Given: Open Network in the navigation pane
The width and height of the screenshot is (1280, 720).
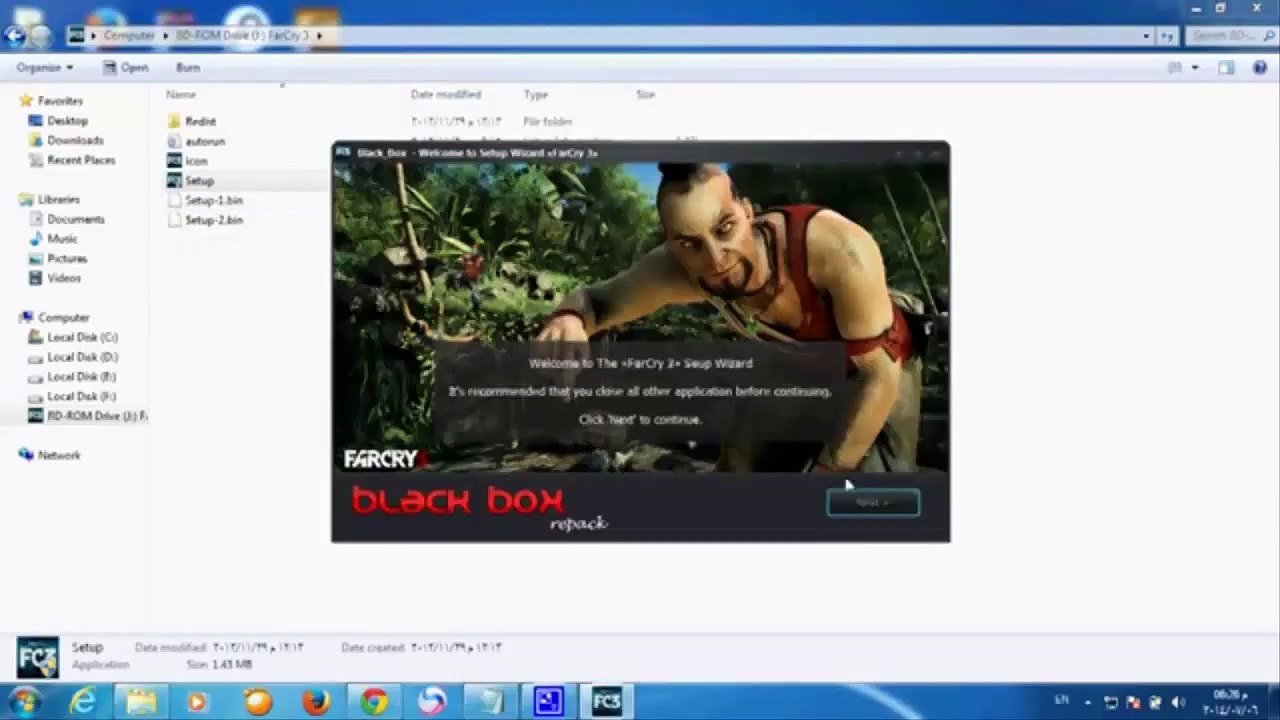Looking at the screenshot, I should [59, 456].
